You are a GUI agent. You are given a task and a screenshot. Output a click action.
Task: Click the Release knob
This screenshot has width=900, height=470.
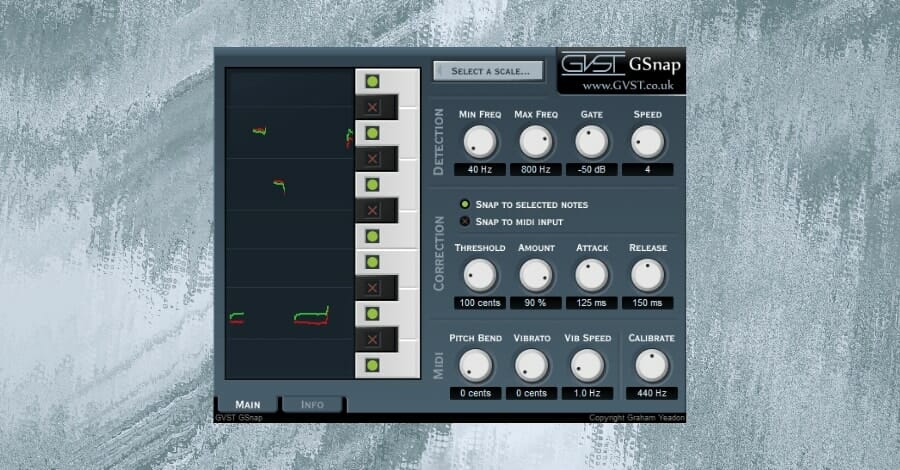(647, 275)
